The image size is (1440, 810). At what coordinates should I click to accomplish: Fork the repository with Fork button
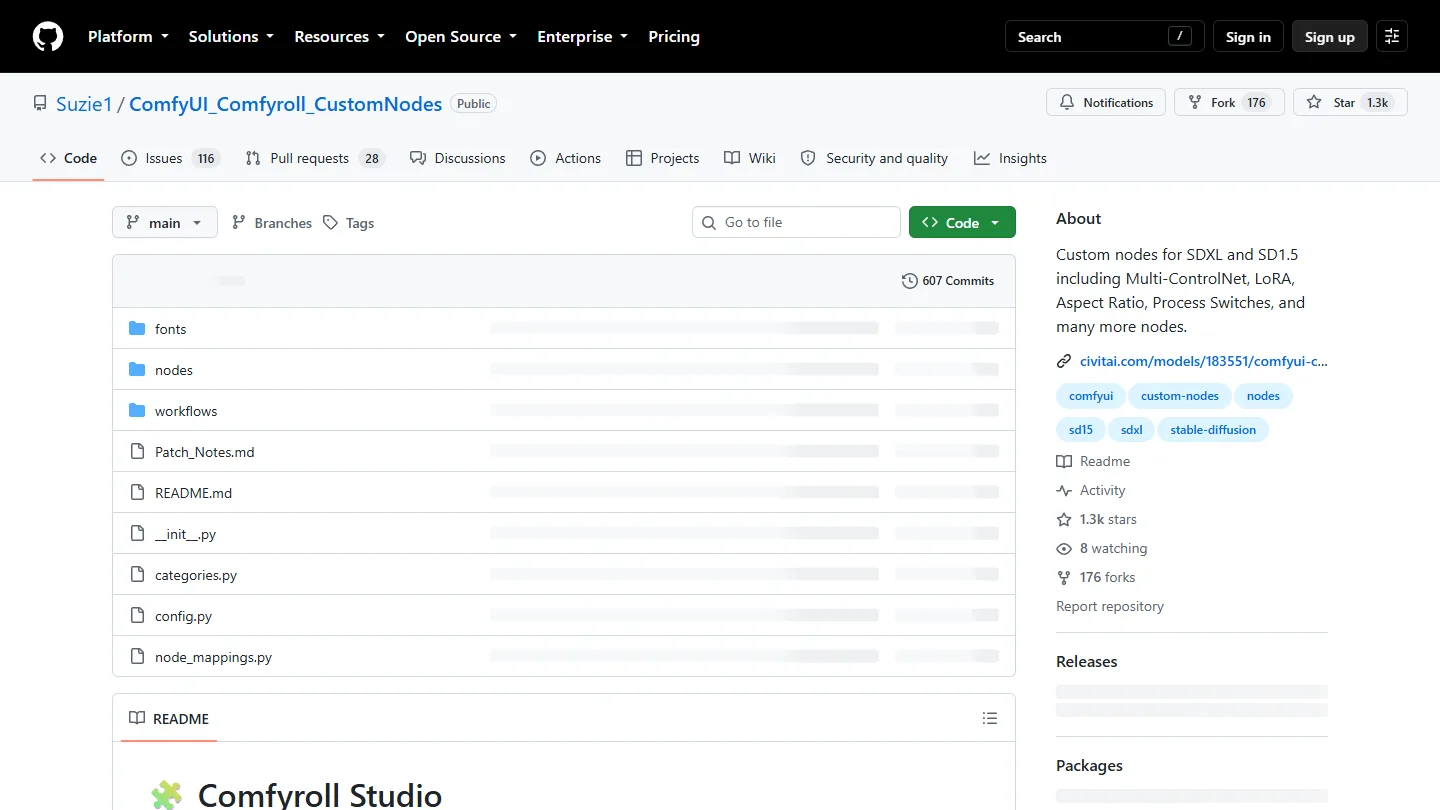[x=1229, y=102]
